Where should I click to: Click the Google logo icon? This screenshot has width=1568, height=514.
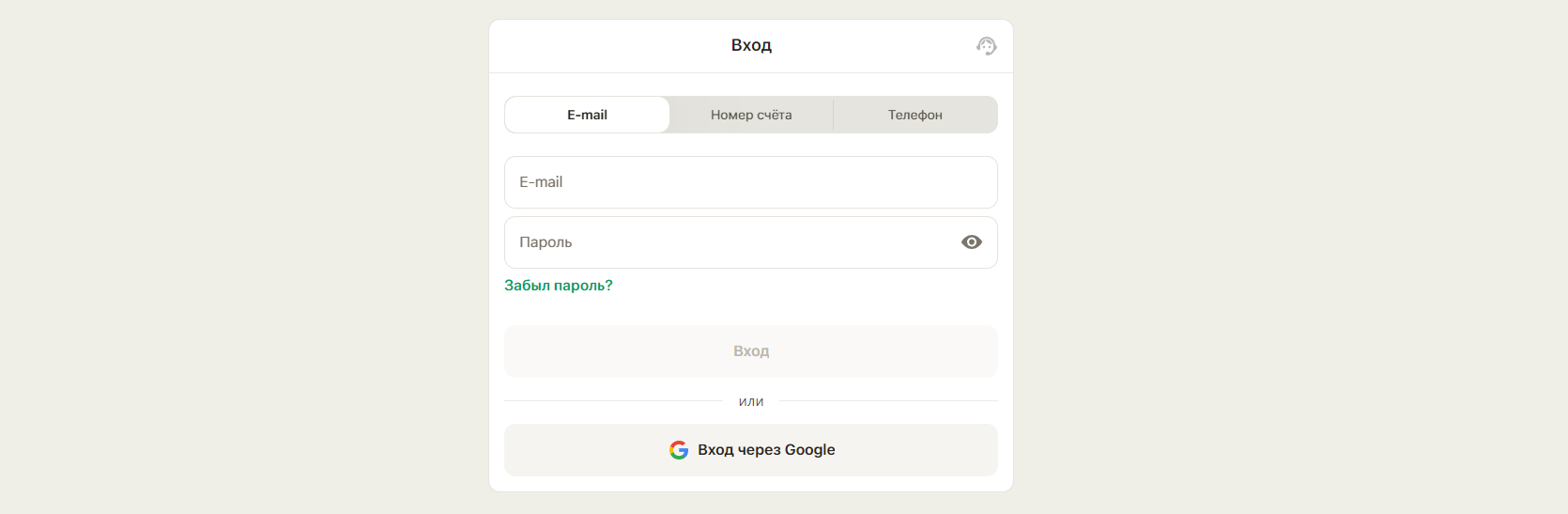679,450
